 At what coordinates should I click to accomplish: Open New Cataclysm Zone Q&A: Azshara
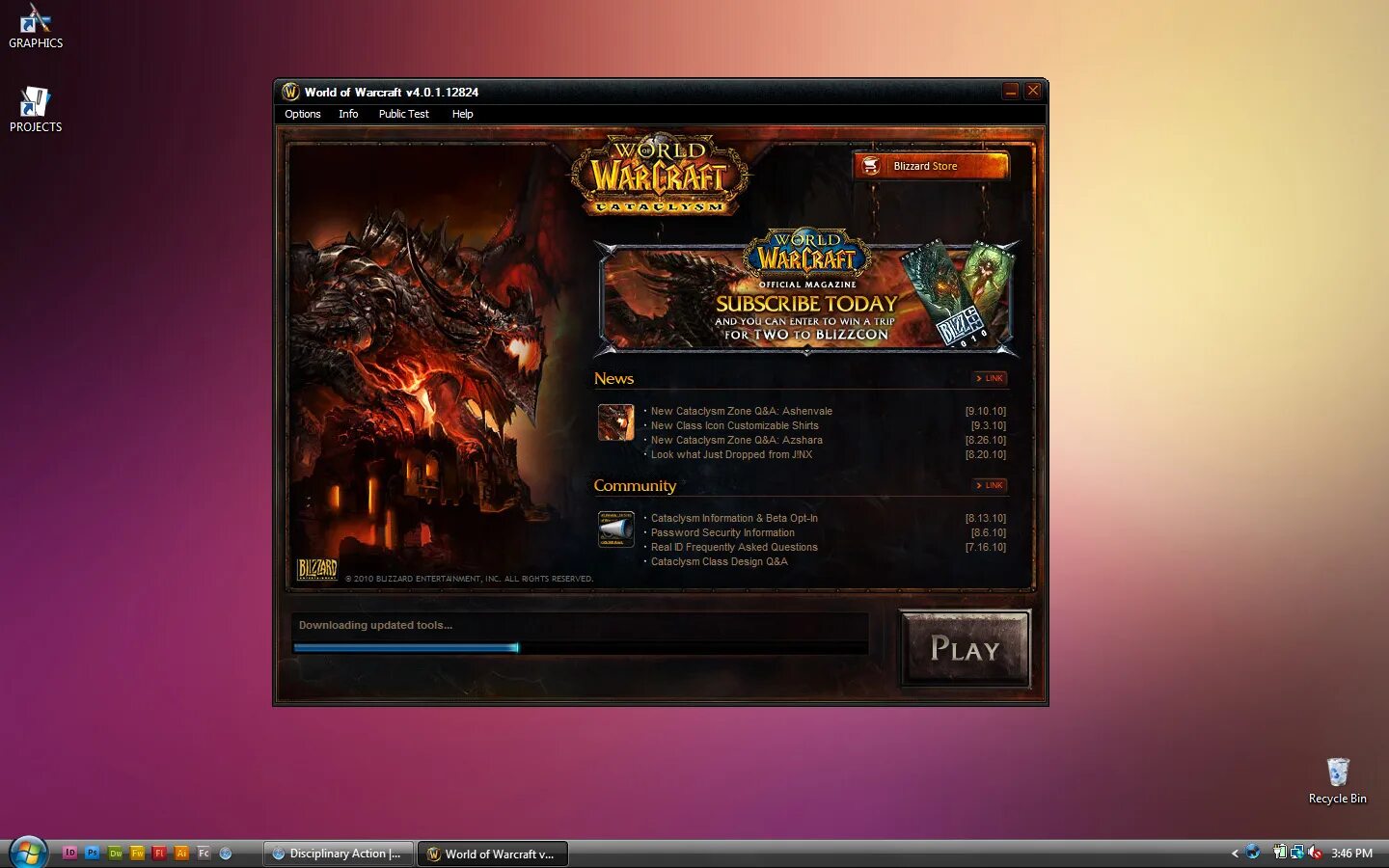click(736, 440)
